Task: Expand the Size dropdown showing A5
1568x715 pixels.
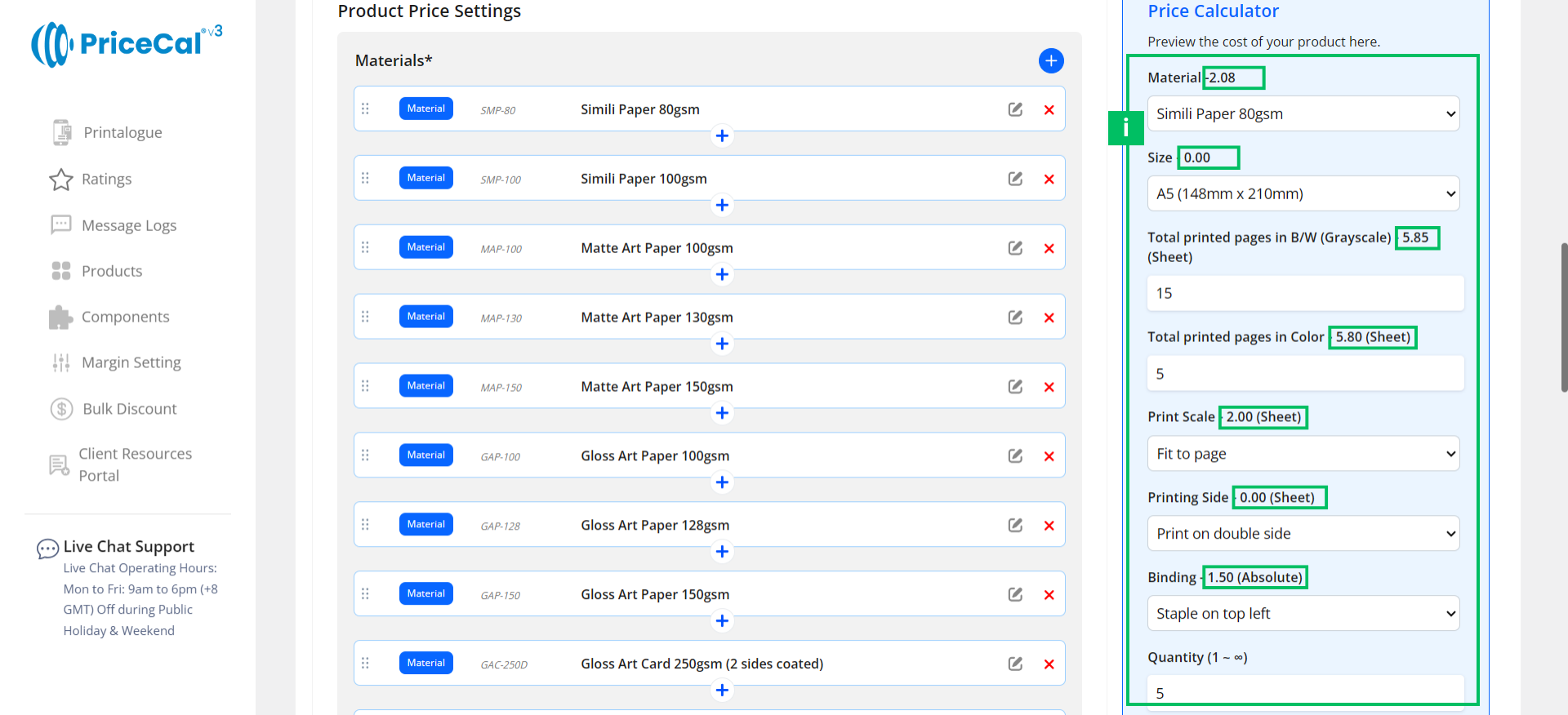Action: click(1303, 194)
